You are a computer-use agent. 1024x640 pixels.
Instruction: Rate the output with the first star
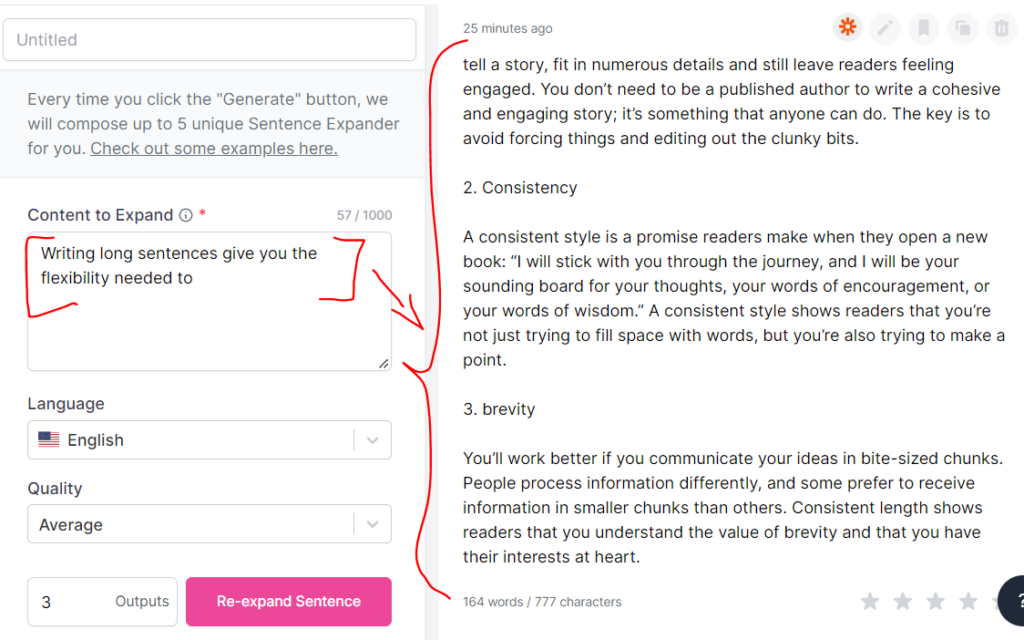[870, 601]
